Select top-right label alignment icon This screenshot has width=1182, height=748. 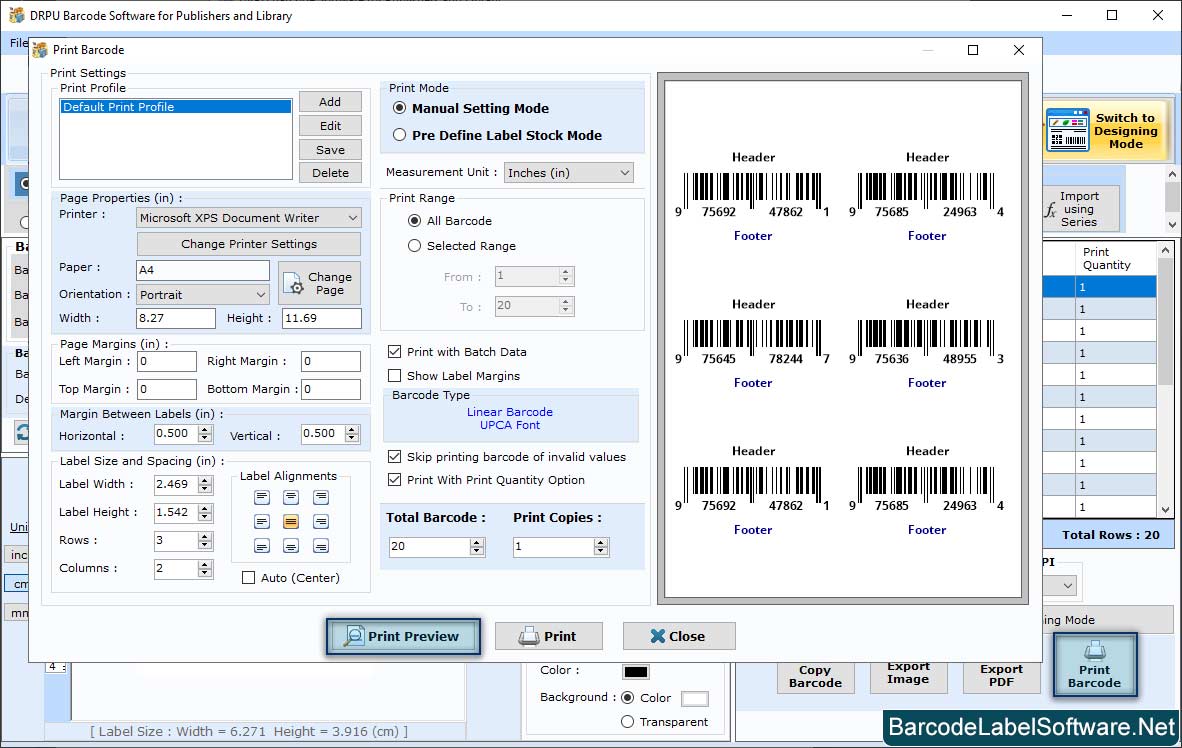[x=320, y=498]
